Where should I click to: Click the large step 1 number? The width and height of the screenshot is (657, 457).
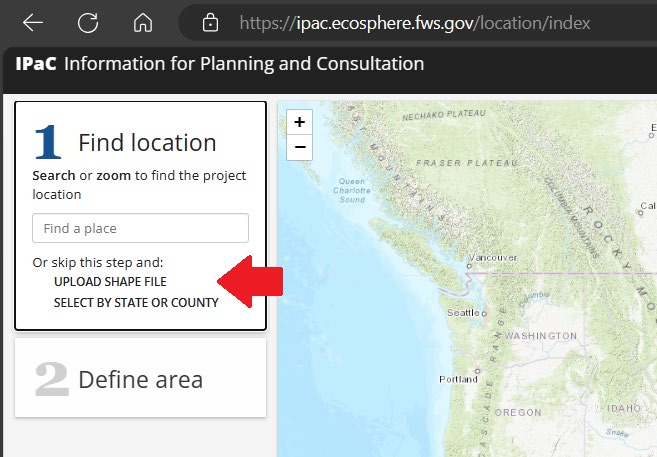coord(48,142)
